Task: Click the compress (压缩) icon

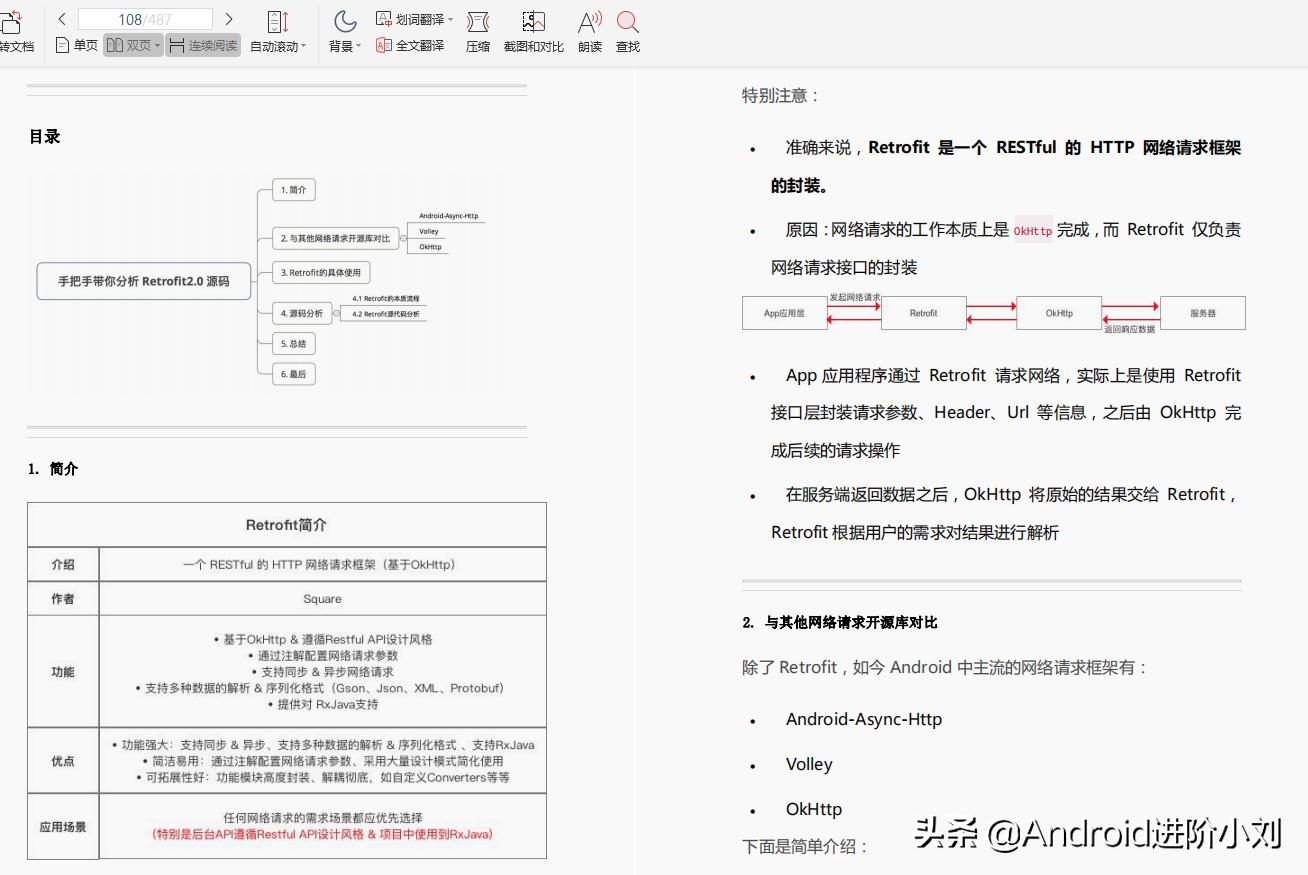Action: click(x=478, y=22)
